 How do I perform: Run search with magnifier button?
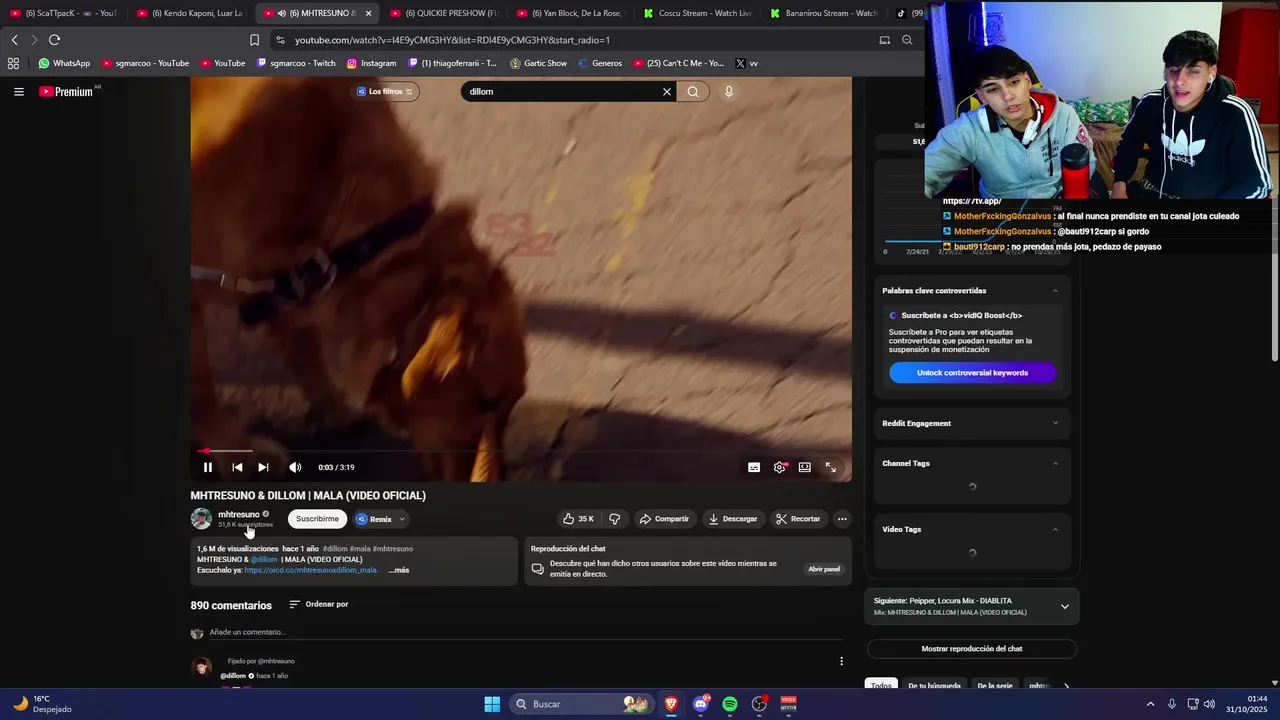[x=693, y=91]
